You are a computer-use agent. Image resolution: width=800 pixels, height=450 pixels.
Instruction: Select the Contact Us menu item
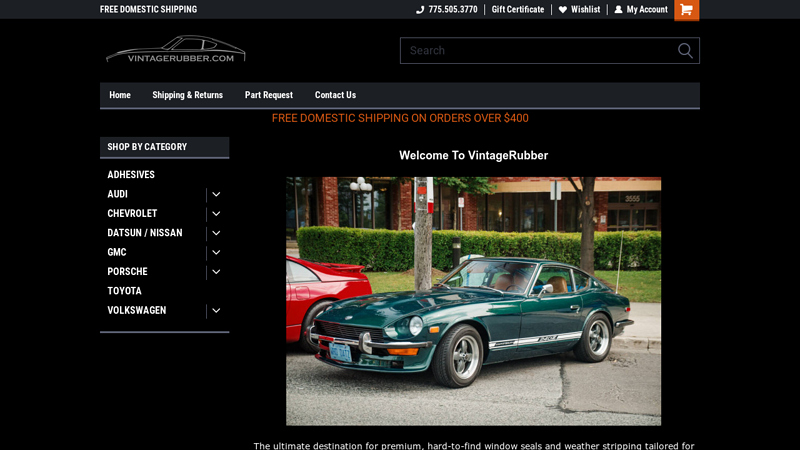point(335,95)
